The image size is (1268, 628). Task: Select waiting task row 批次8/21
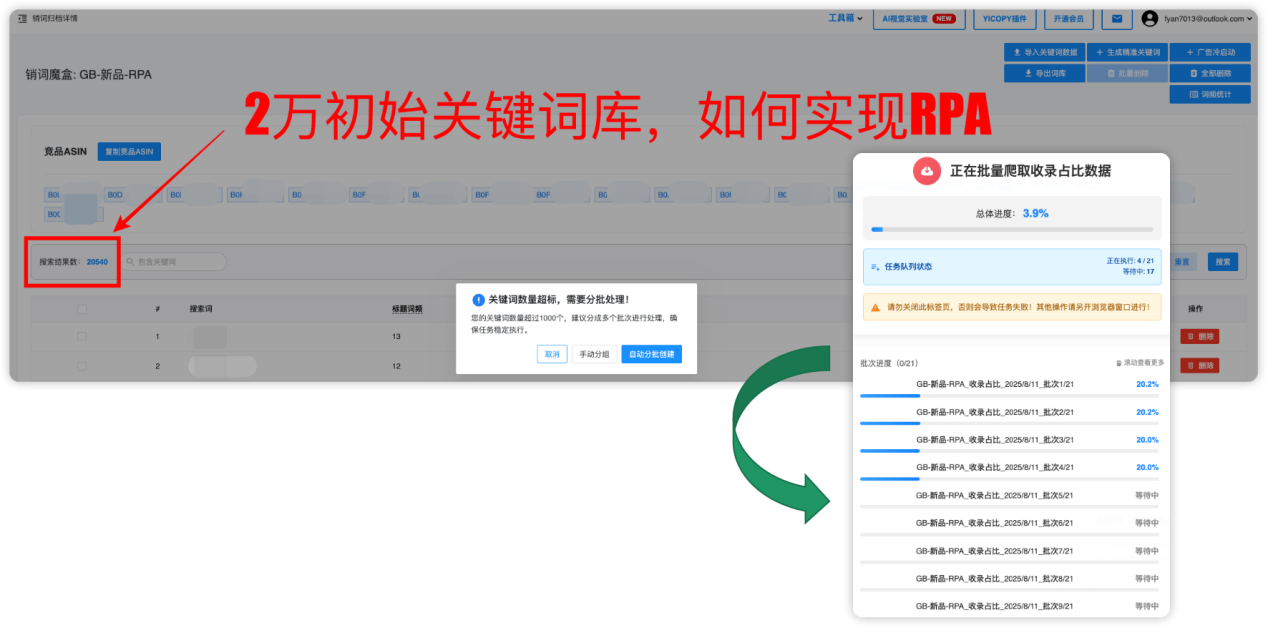pos(1010,582)
